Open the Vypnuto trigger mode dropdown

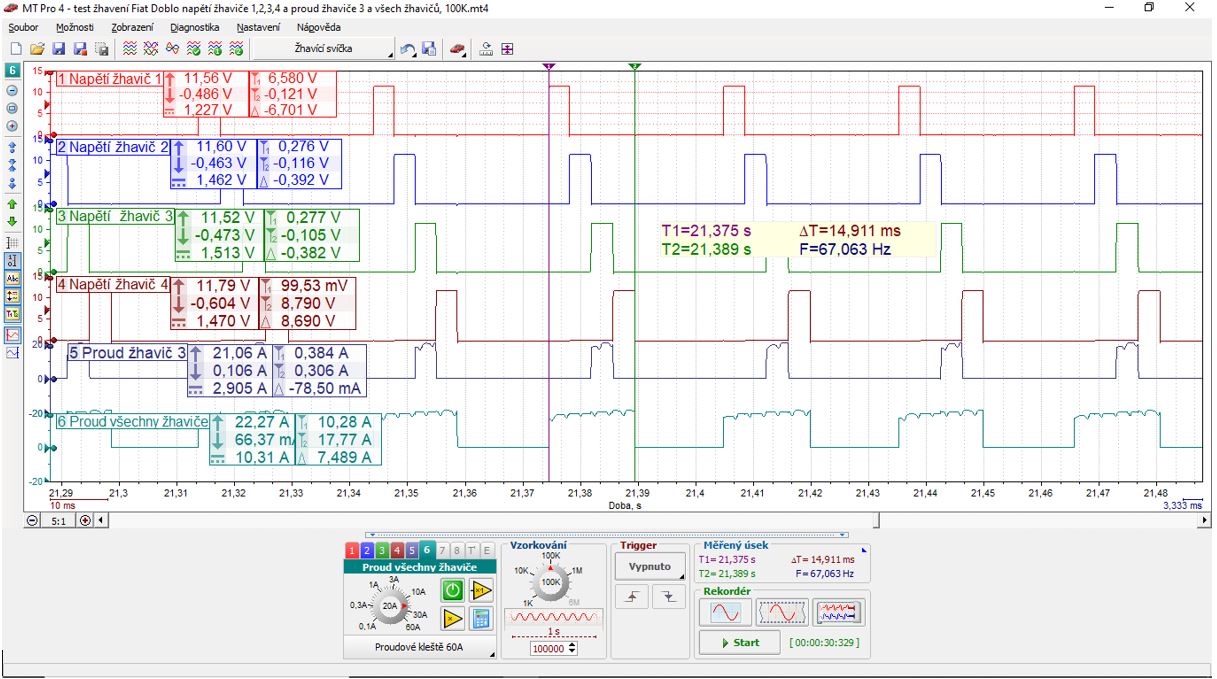(x=650, y=565)
